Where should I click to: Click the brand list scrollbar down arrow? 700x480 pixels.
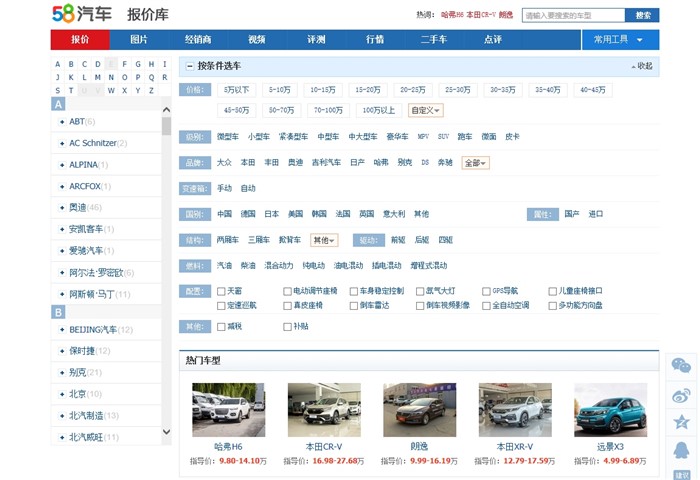pos(166,432)
